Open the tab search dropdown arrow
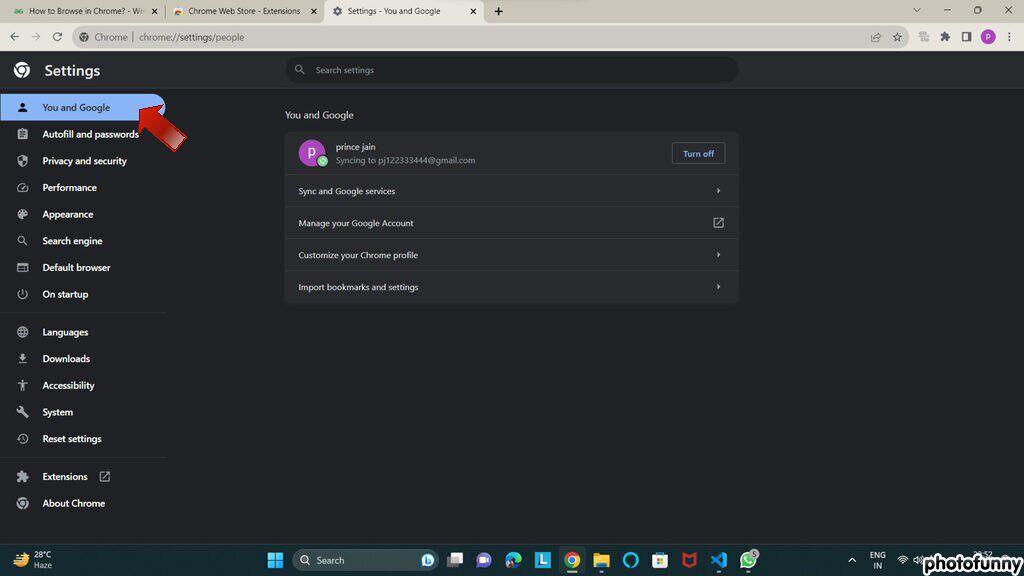Image resolution: width=1024 pixels, height=576 pixels. click(x=917, y=10)
